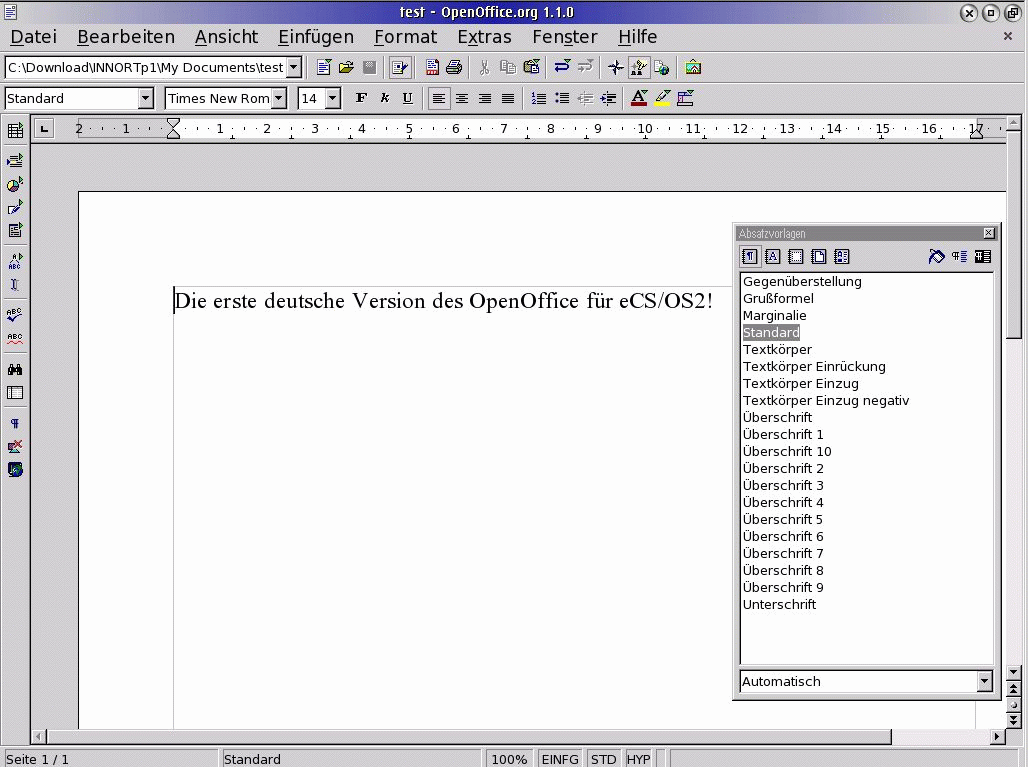The image size is (1028, 767).
Task: Expand the document path URL dropdown
Action: [x=294, y=67]
